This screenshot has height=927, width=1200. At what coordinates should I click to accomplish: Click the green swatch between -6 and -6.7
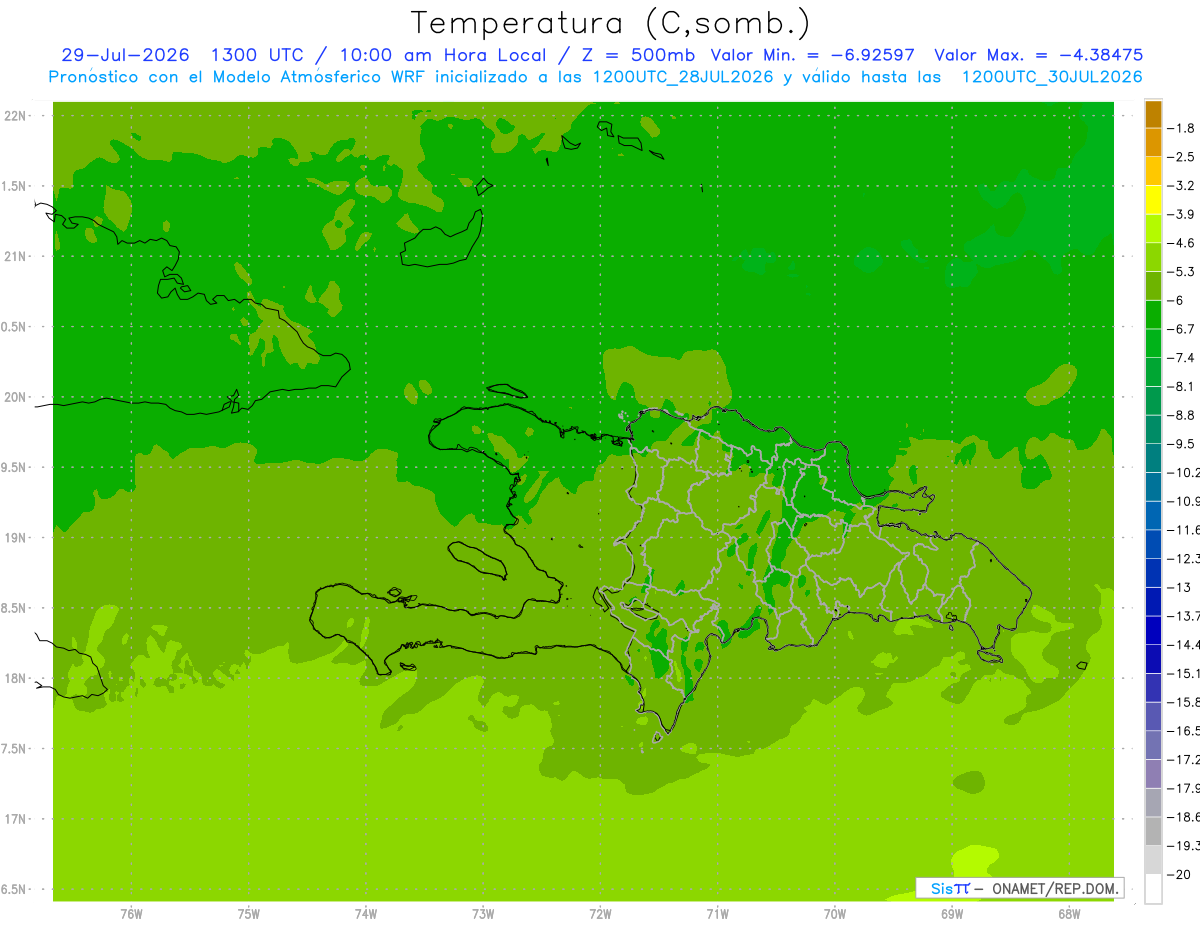1153,315
